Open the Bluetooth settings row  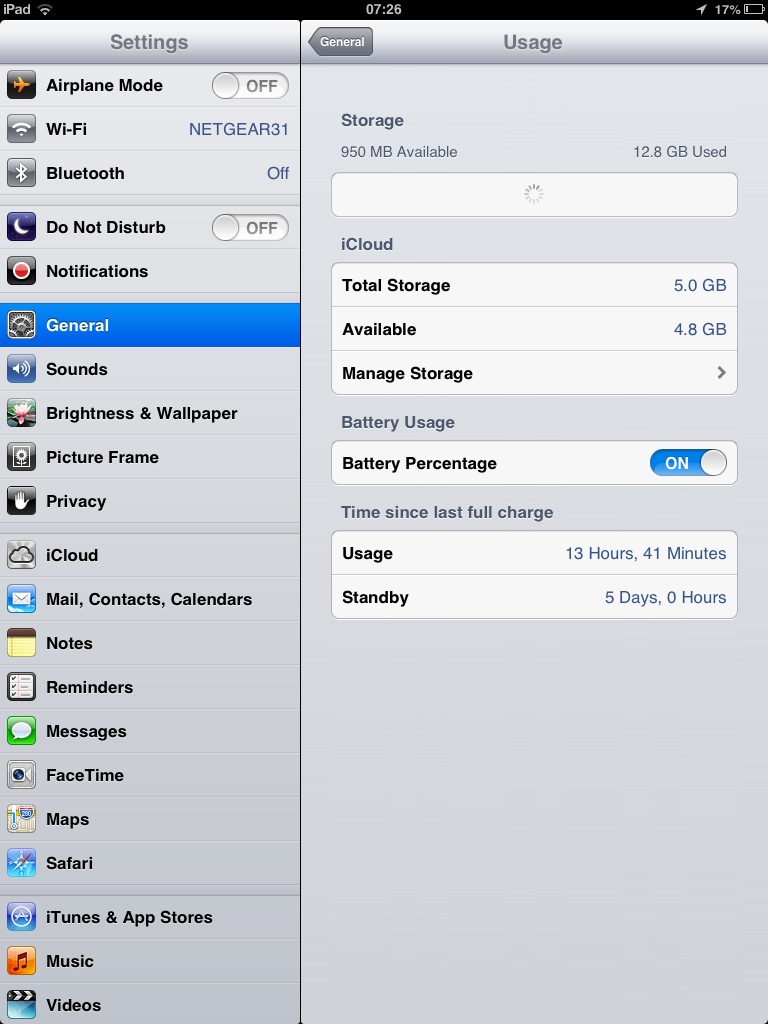(x=150, y=173)
